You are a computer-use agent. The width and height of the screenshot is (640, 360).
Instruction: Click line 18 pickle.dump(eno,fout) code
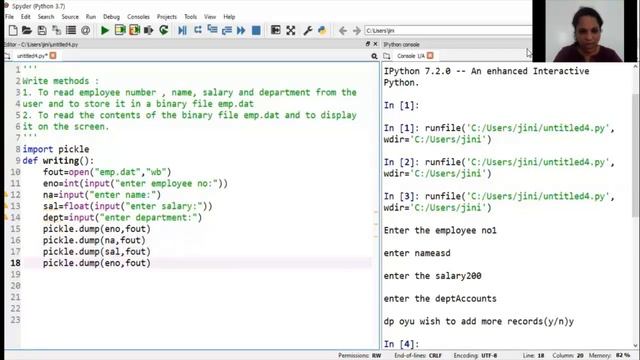tap(97, 263)
